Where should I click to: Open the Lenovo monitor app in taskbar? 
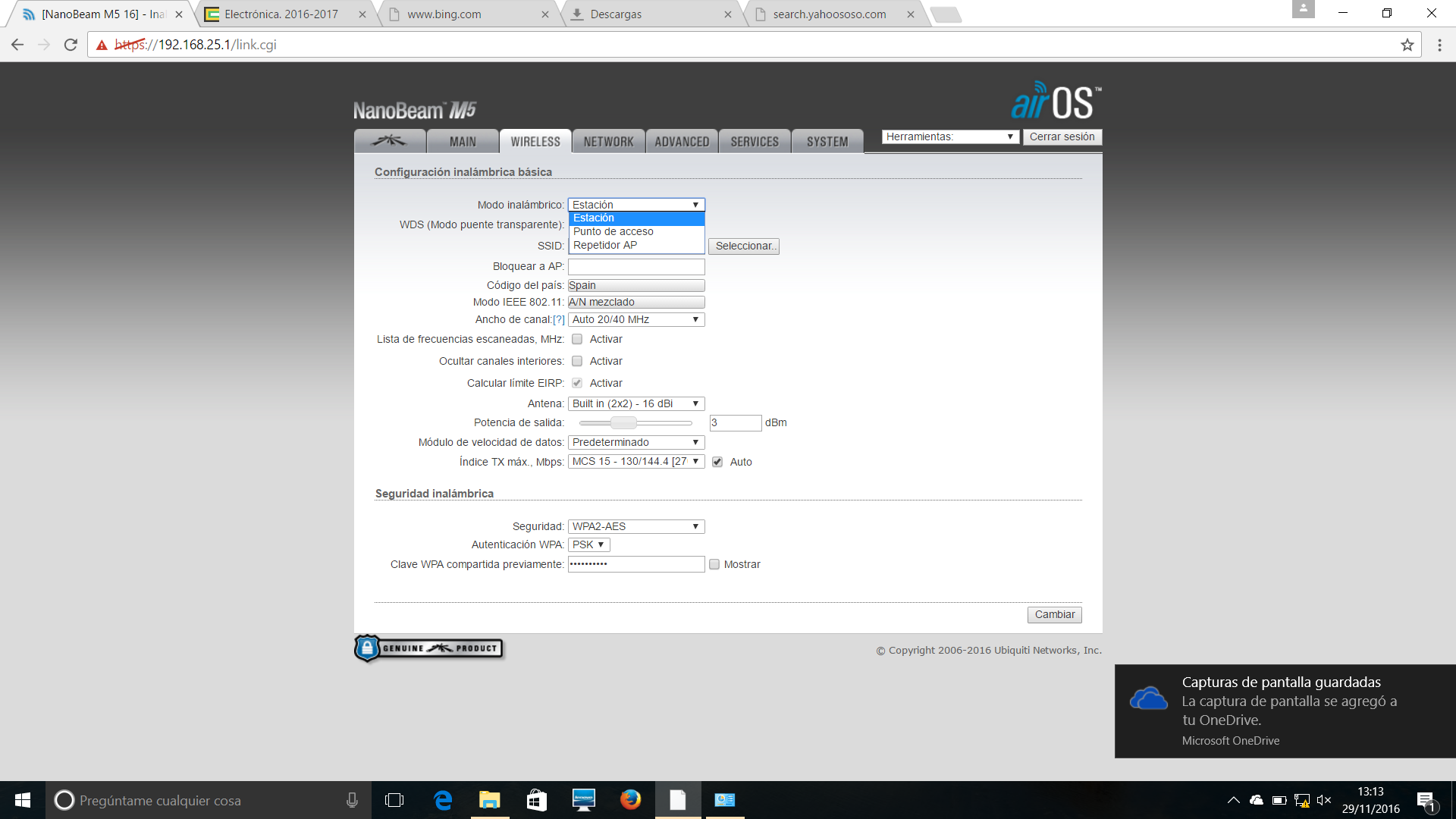pyautogui.click(x=583, y=800)
